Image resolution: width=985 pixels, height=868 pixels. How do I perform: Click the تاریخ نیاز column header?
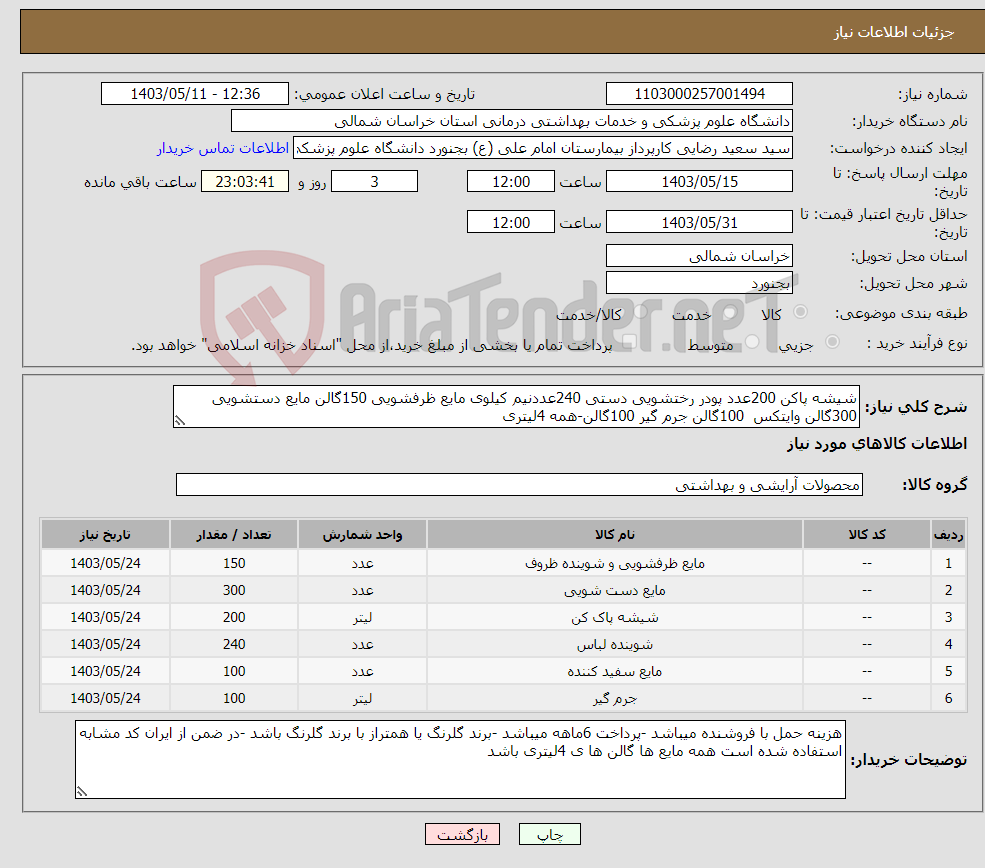pos(106,534)
